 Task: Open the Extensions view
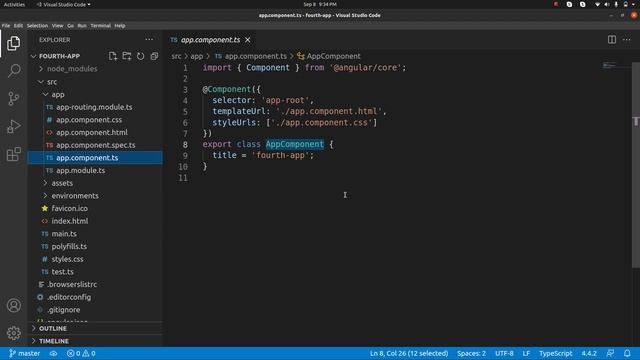[13, 154]
